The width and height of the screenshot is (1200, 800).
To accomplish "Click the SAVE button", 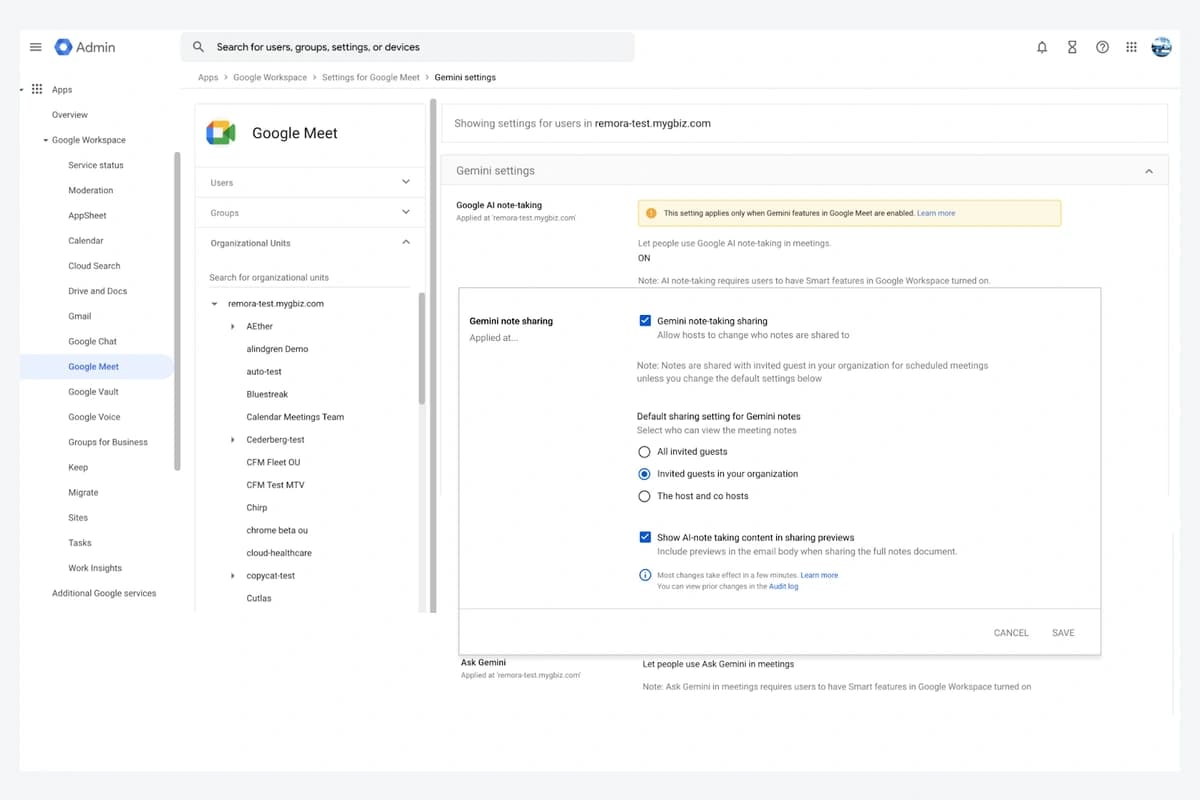I will pos(1063,633).
